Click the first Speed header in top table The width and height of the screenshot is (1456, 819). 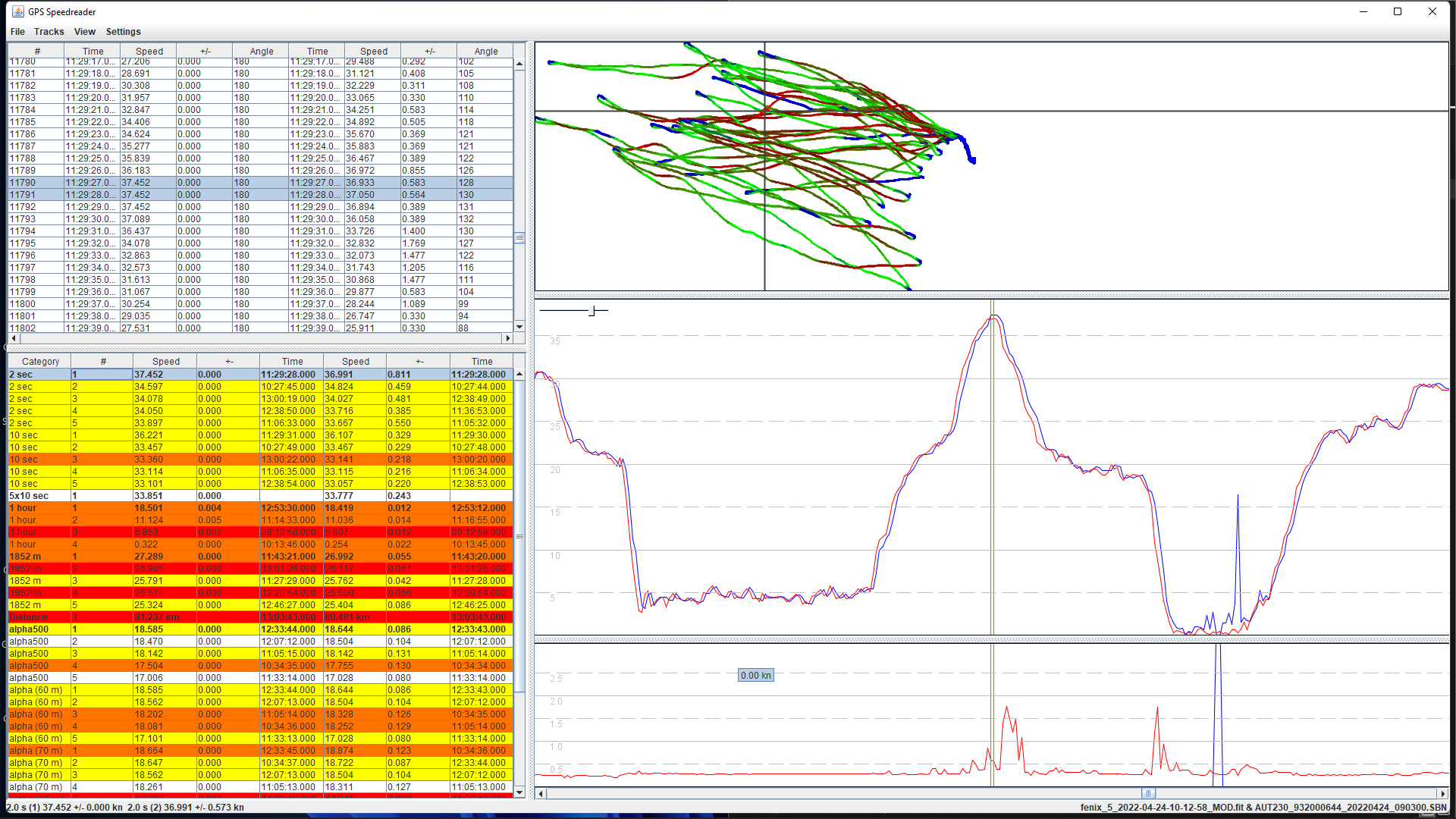(x=149, y=52)
